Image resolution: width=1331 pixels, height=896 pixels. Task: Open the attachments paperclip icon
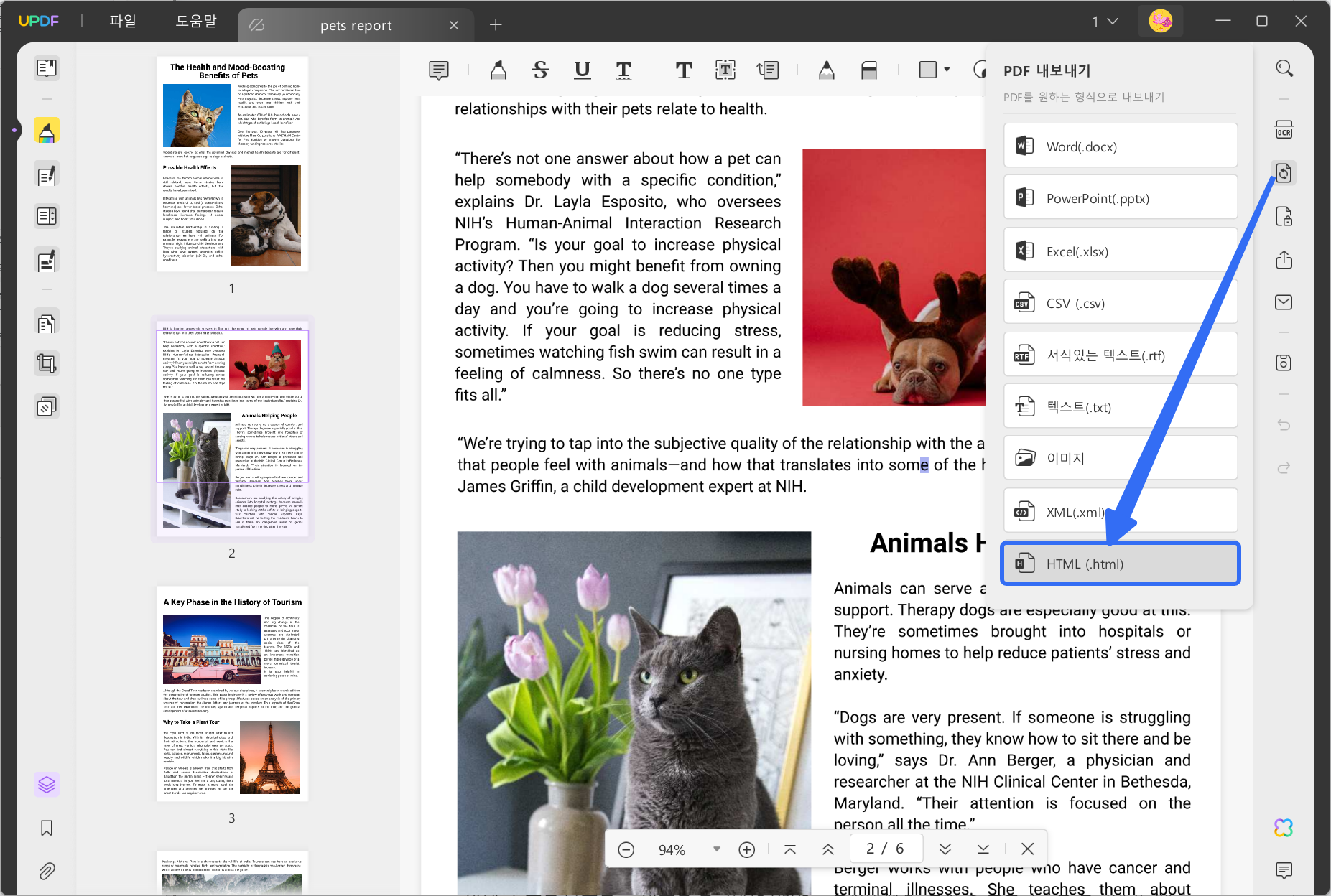(47, 871)
